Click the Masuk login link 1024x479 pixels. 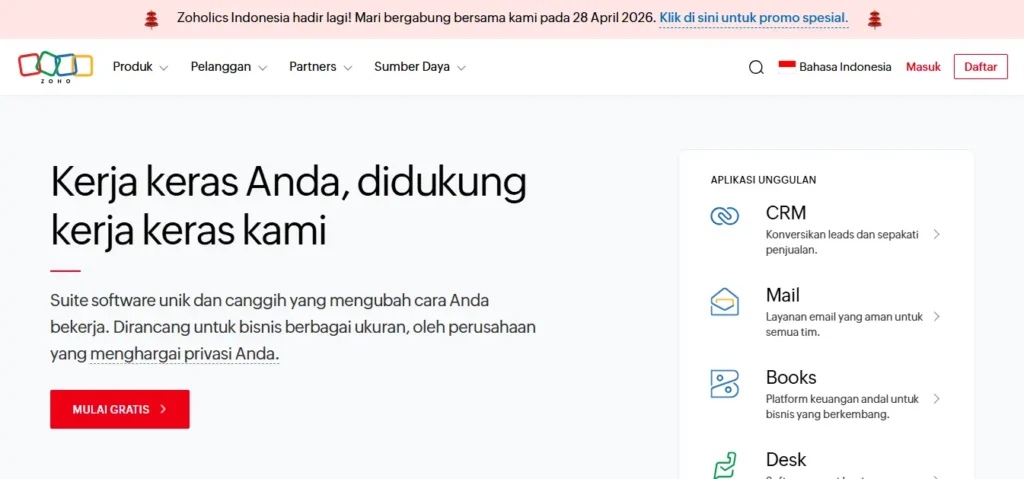click(x=923, y=67)
